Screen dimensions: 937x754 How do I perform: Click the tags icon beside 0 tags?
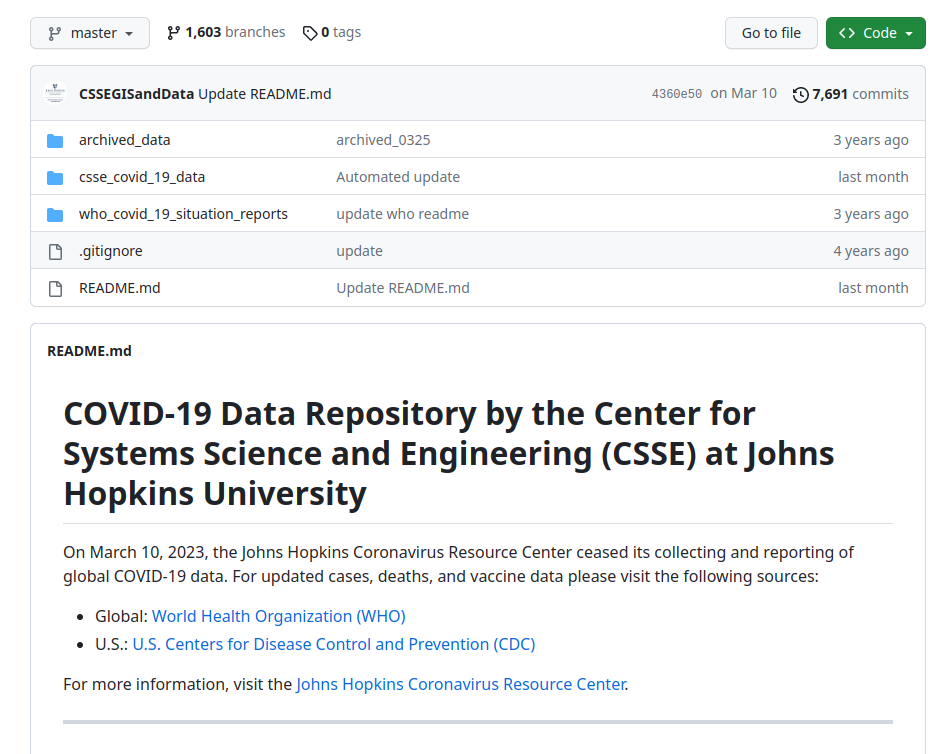coord(309,32)
